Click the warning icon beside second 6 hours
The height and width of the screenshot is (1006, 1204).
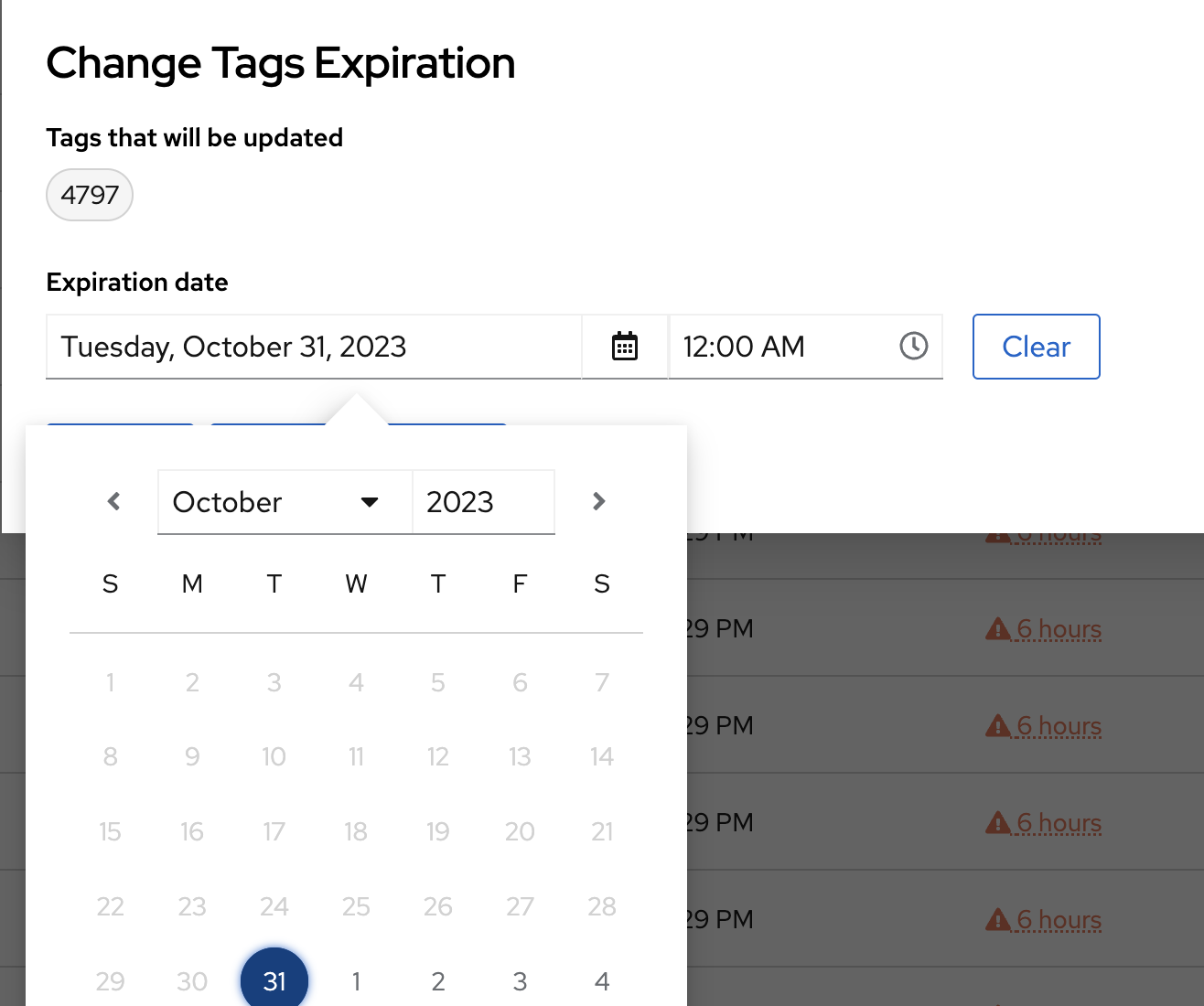(997, 726)
